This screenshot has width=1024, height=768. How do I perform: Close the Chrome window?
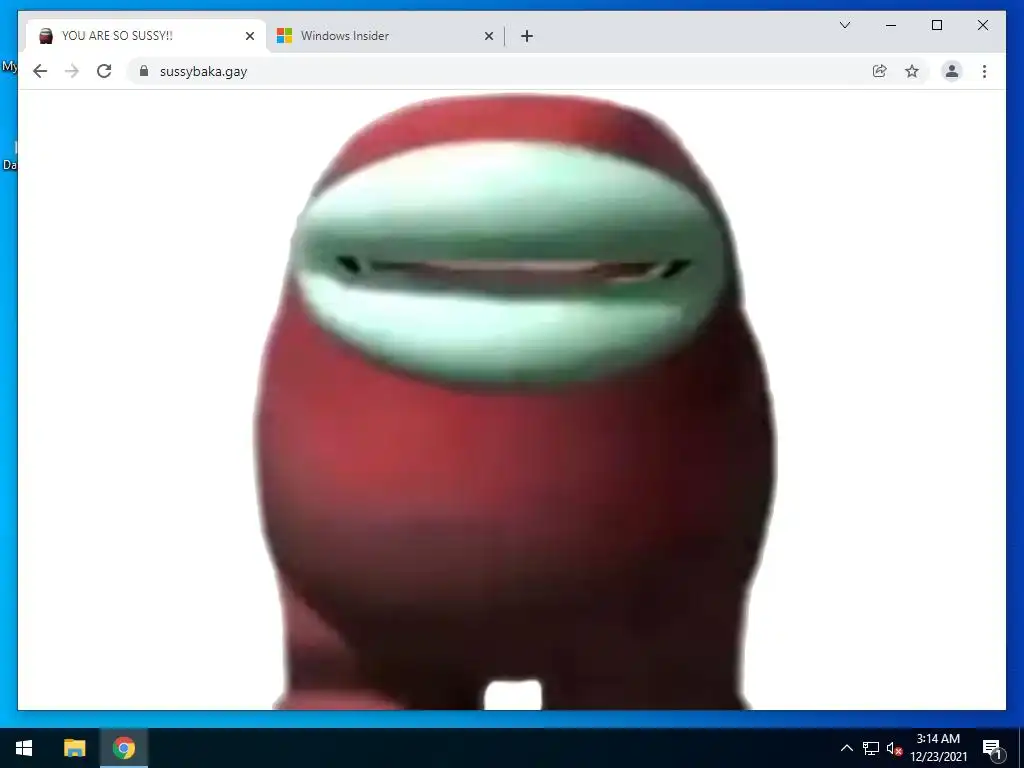[x=982, y=25]
